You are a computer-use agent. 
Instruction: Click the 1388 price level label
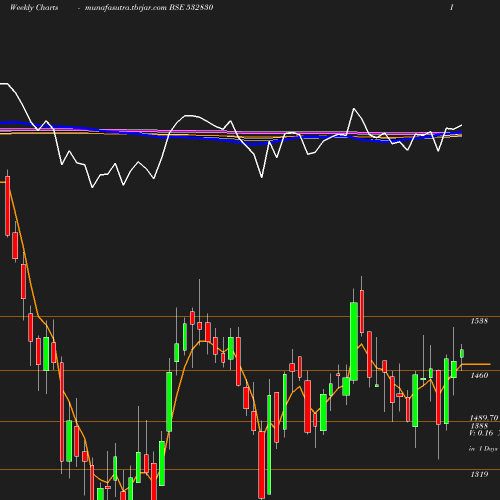pyautogui.click(x=479, y=426)
